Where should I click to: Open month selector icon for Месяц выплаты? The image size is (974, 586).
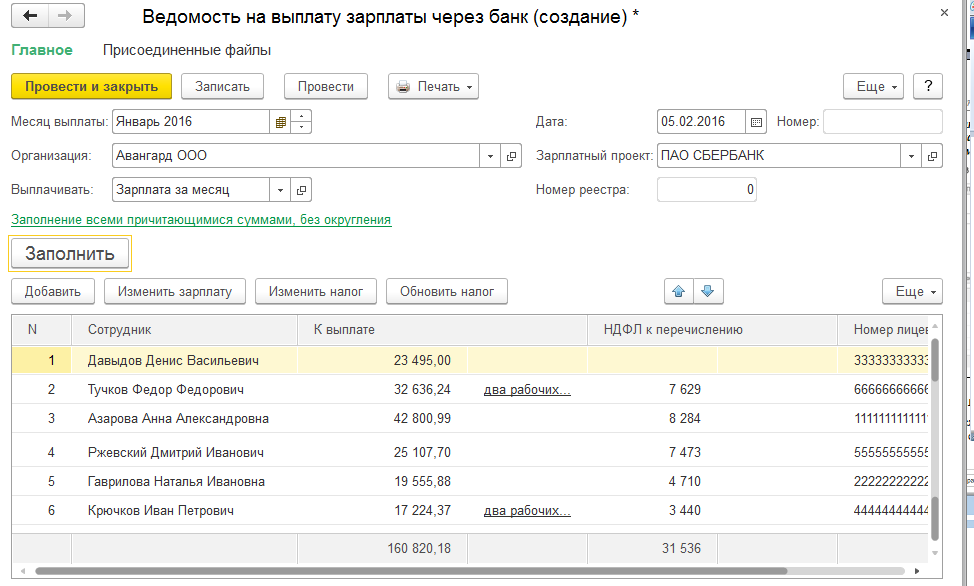pyautogui.click(x=281, y=122)
